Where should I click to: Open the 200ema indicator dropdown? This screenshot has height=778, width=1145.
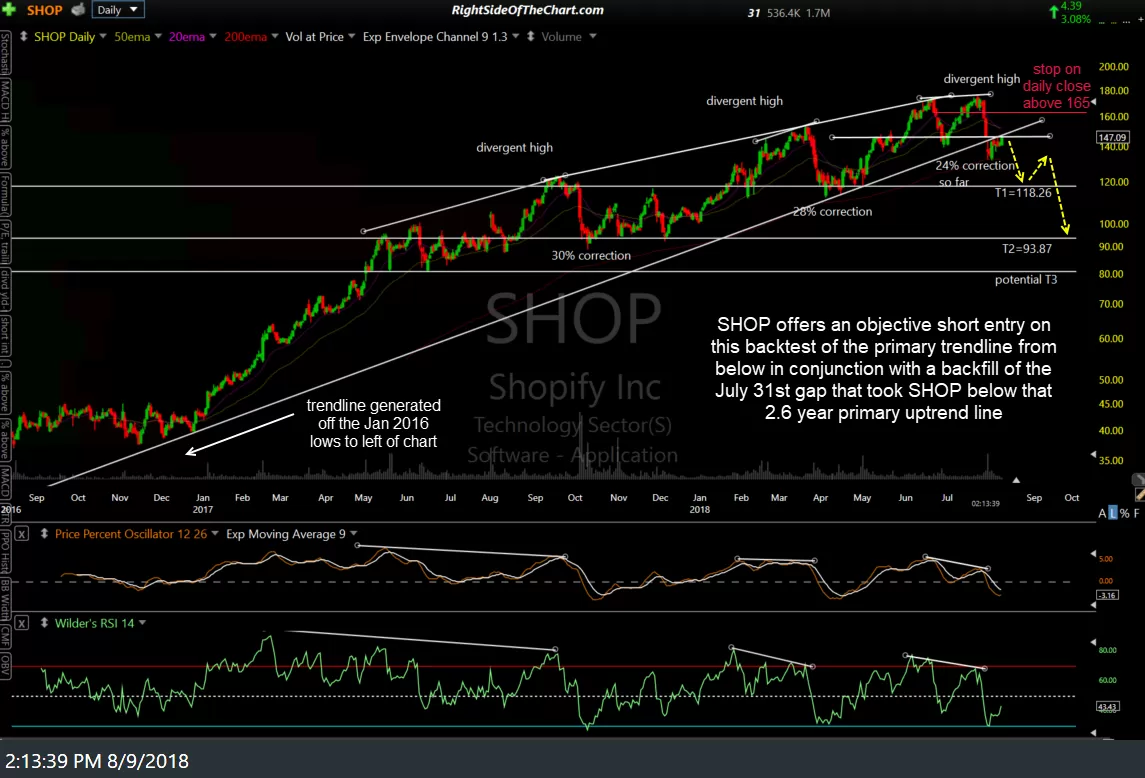pyautogui.click(x=275, y=36)
